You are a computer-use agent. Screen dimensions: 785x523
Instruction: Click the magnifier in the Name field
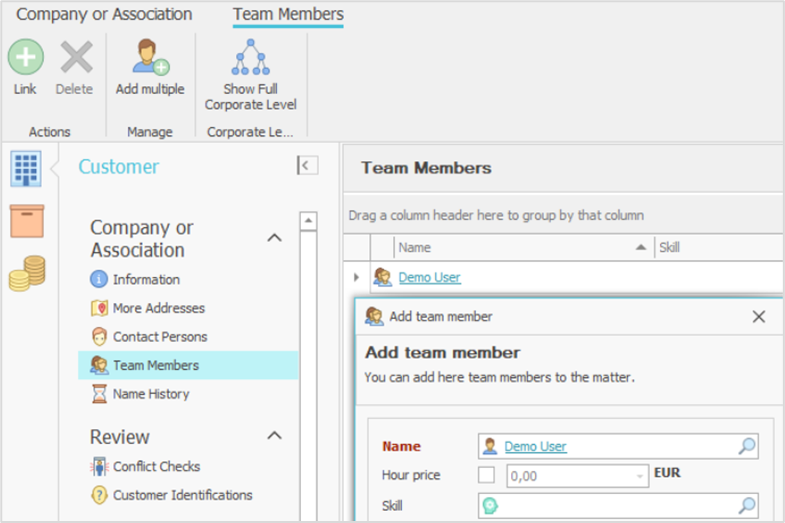click(x=746, y=446)
